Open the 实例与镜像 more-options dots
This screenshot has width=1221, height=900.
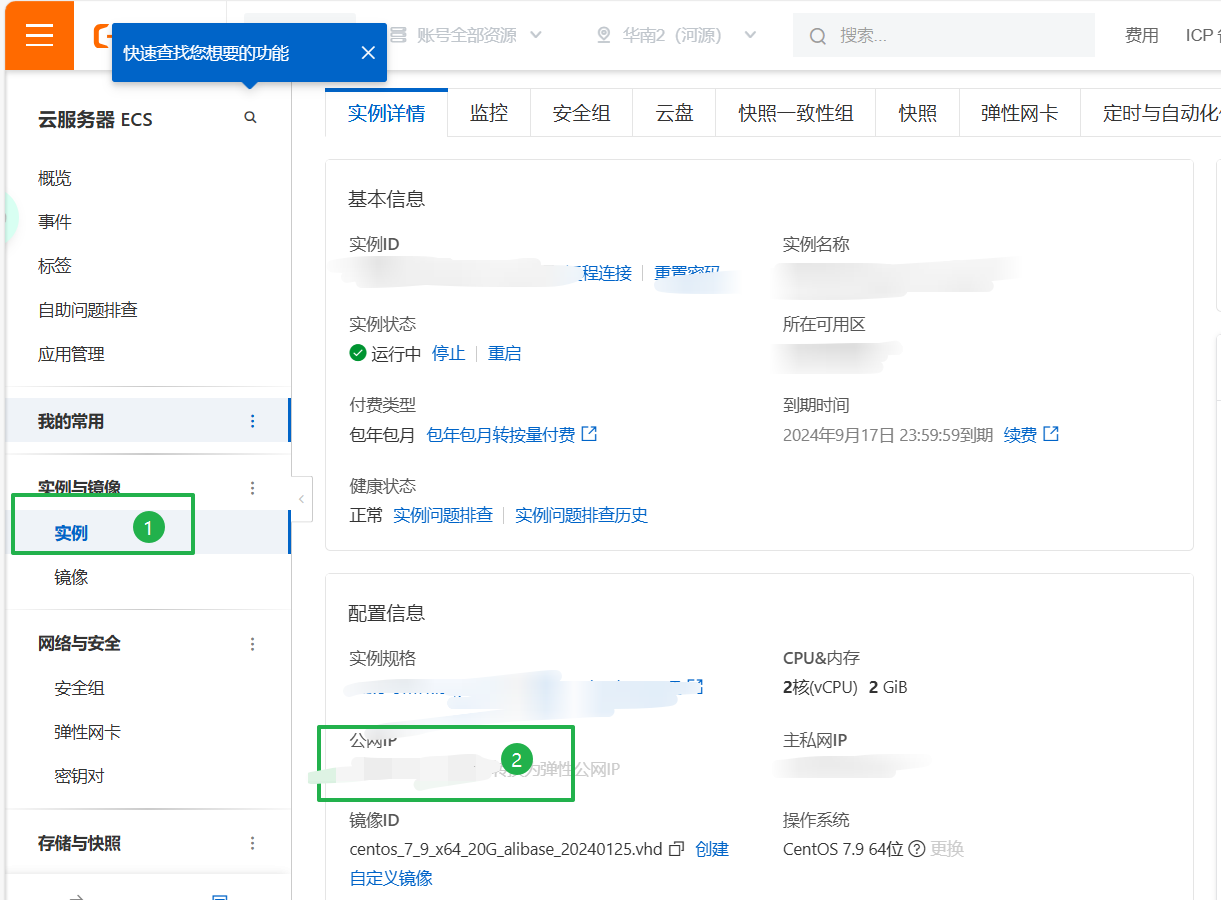[x=252, y=488]
